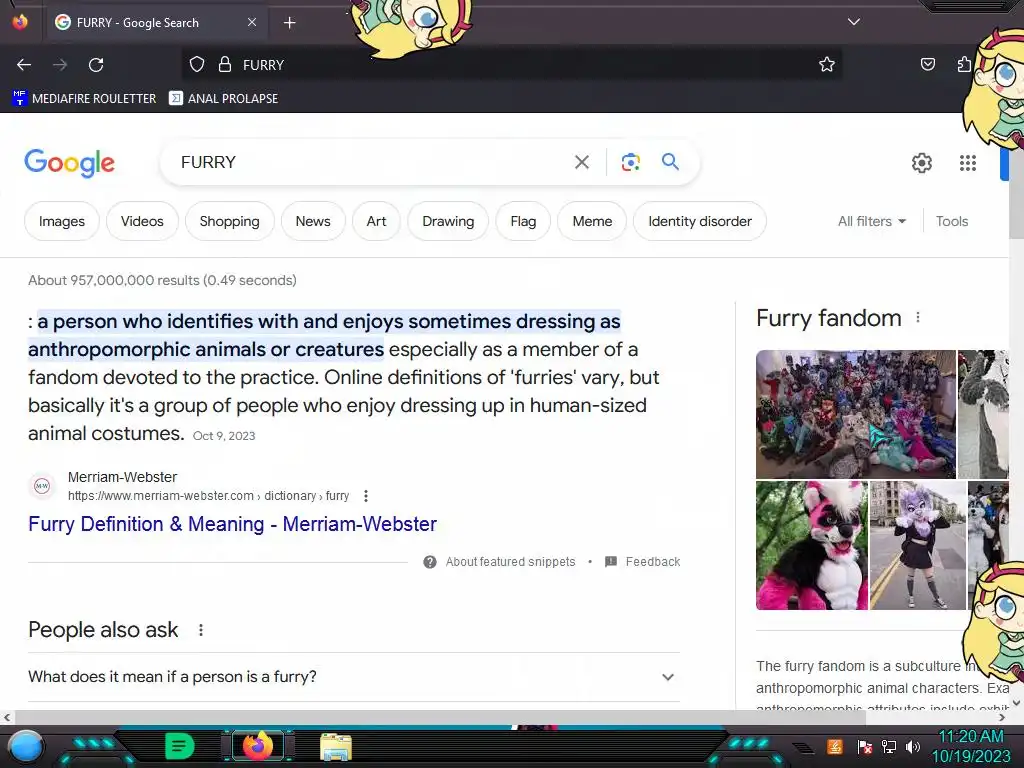The height and width of the screenshot is (768, 1024).
Task: Open the pink fursuit wolf thumbnail
Action: 812,545
